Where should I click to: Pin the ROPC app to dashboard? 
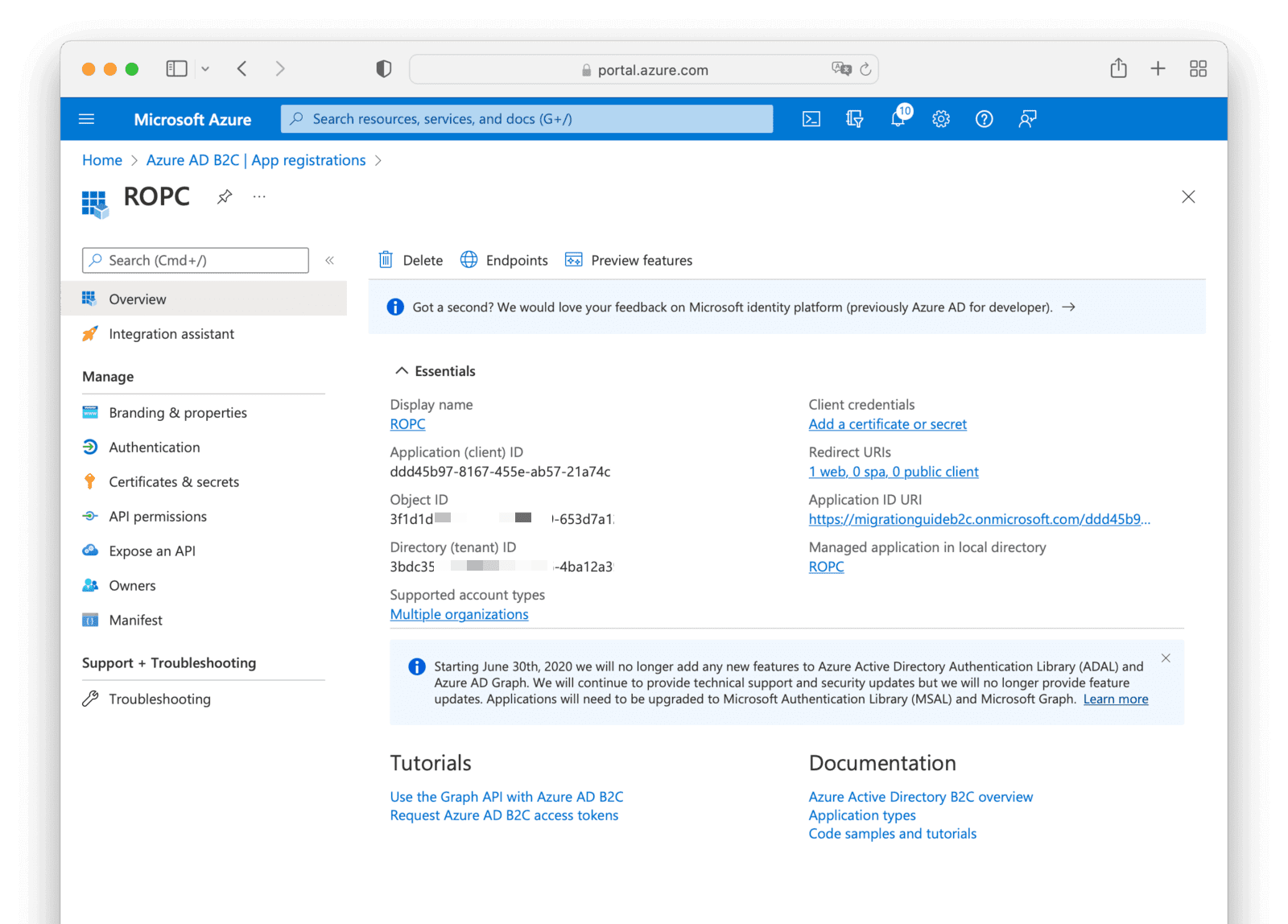point(225,196)
